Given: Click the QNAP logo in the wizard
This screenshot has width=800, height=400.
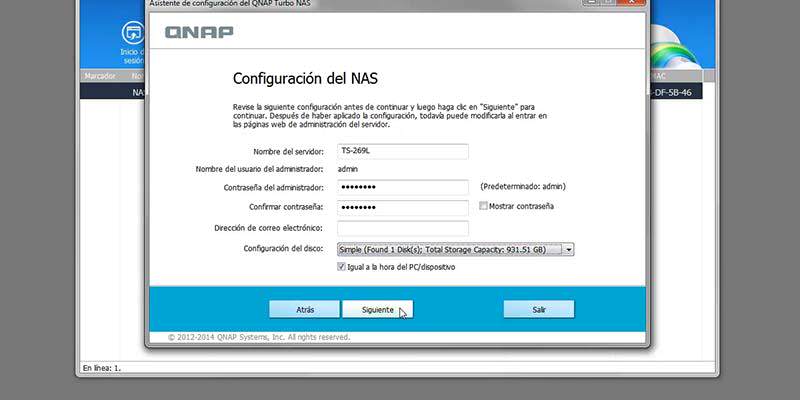Looking at the screenshot, I should click(x=199, y=32).
